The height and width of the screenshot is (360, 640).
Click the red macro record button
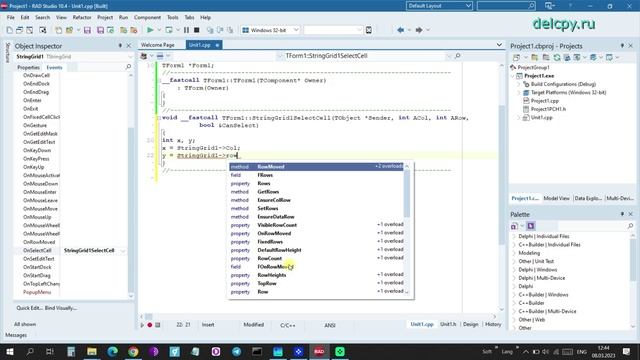(150, 325)
